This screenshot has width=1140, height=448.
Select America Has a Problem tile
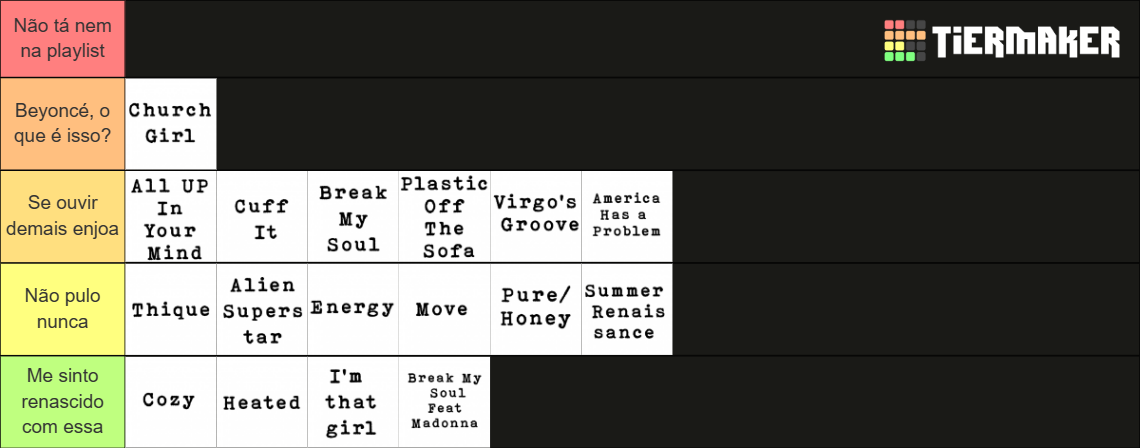coord(627,217)
